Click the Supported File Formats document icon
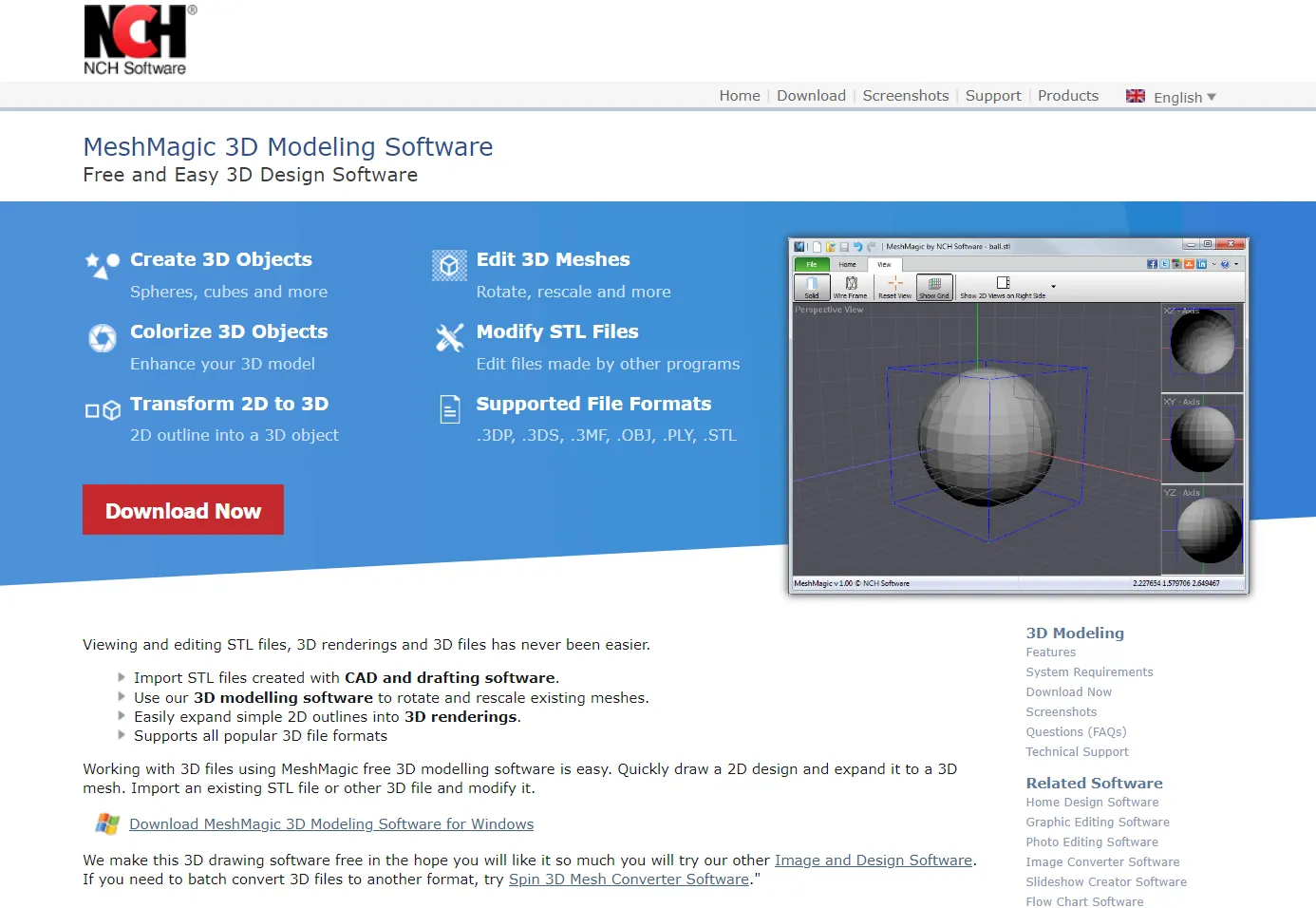 [450, 409]
